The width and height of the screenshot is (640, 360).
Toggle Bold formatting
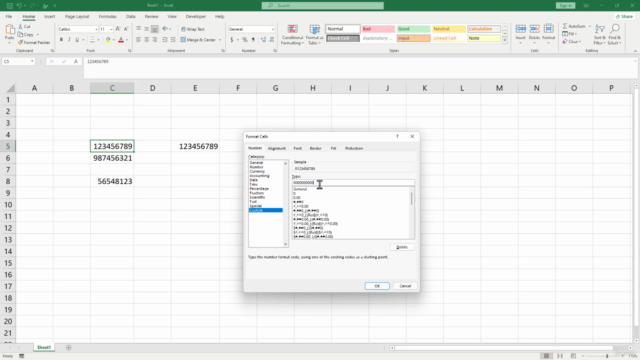[x=61, y=40]
